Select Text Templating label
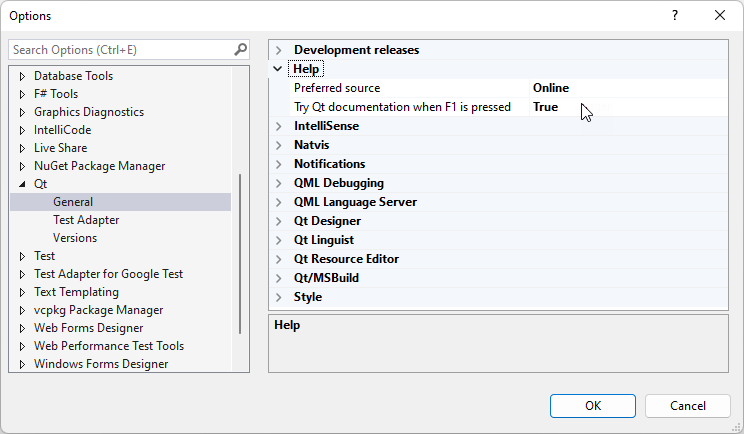 76,292
